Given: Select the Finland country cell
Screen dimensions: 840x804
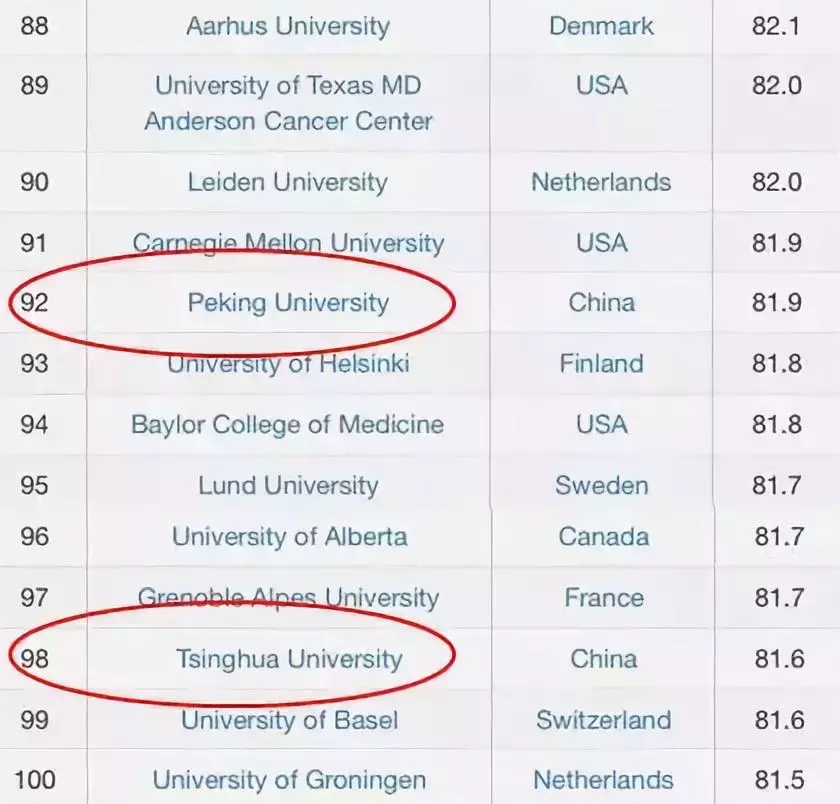Looking at the screenshot, I should tap(601, 363).
